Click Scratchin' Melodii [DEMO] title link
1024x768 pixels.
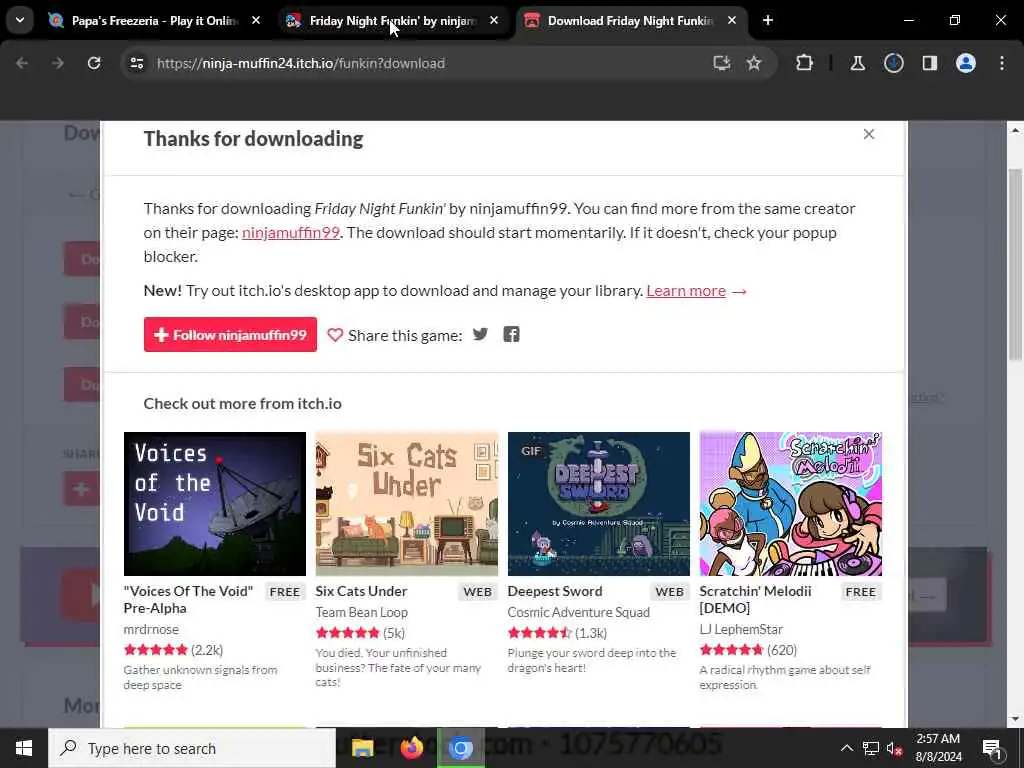pyautogui.click(x=756, y=599)
